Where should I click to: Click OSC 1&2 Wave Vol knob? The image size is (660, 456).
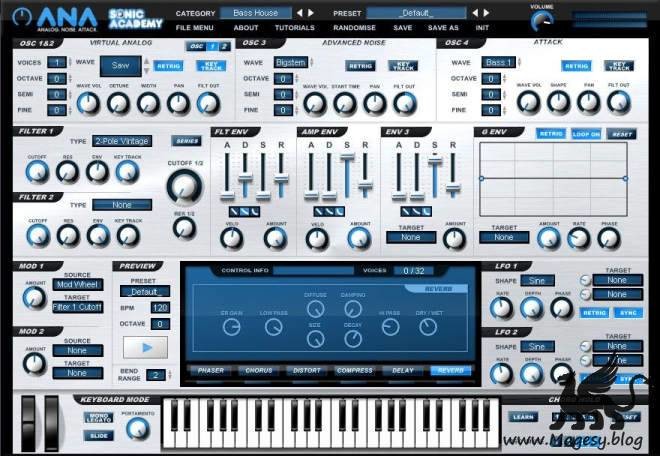coord(88,104)
